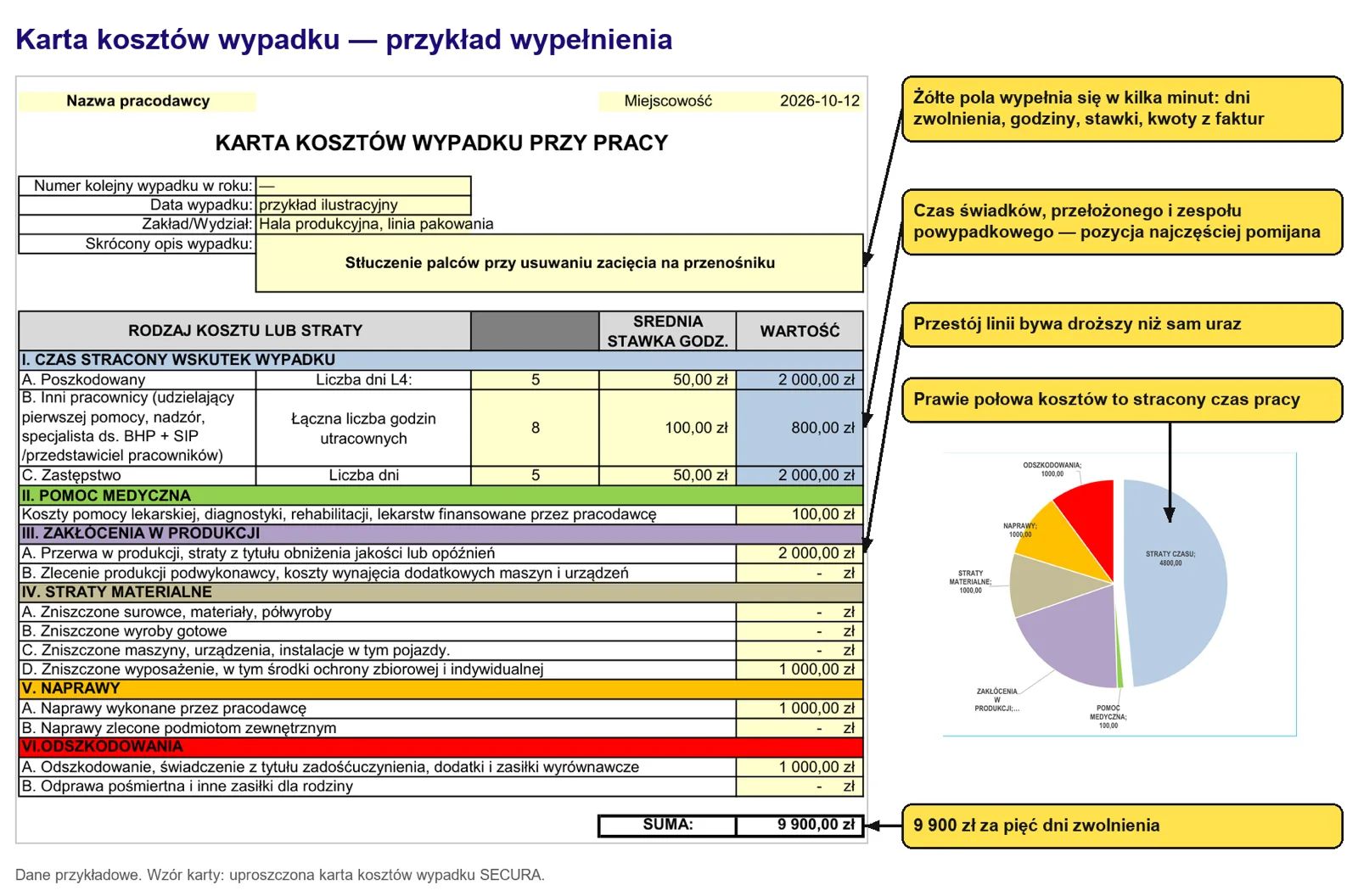This screenshot has width=1358, height=896.
Task: Click the 'Czas świadków, przełożonego' callout box
Action: pos(1122,221)
